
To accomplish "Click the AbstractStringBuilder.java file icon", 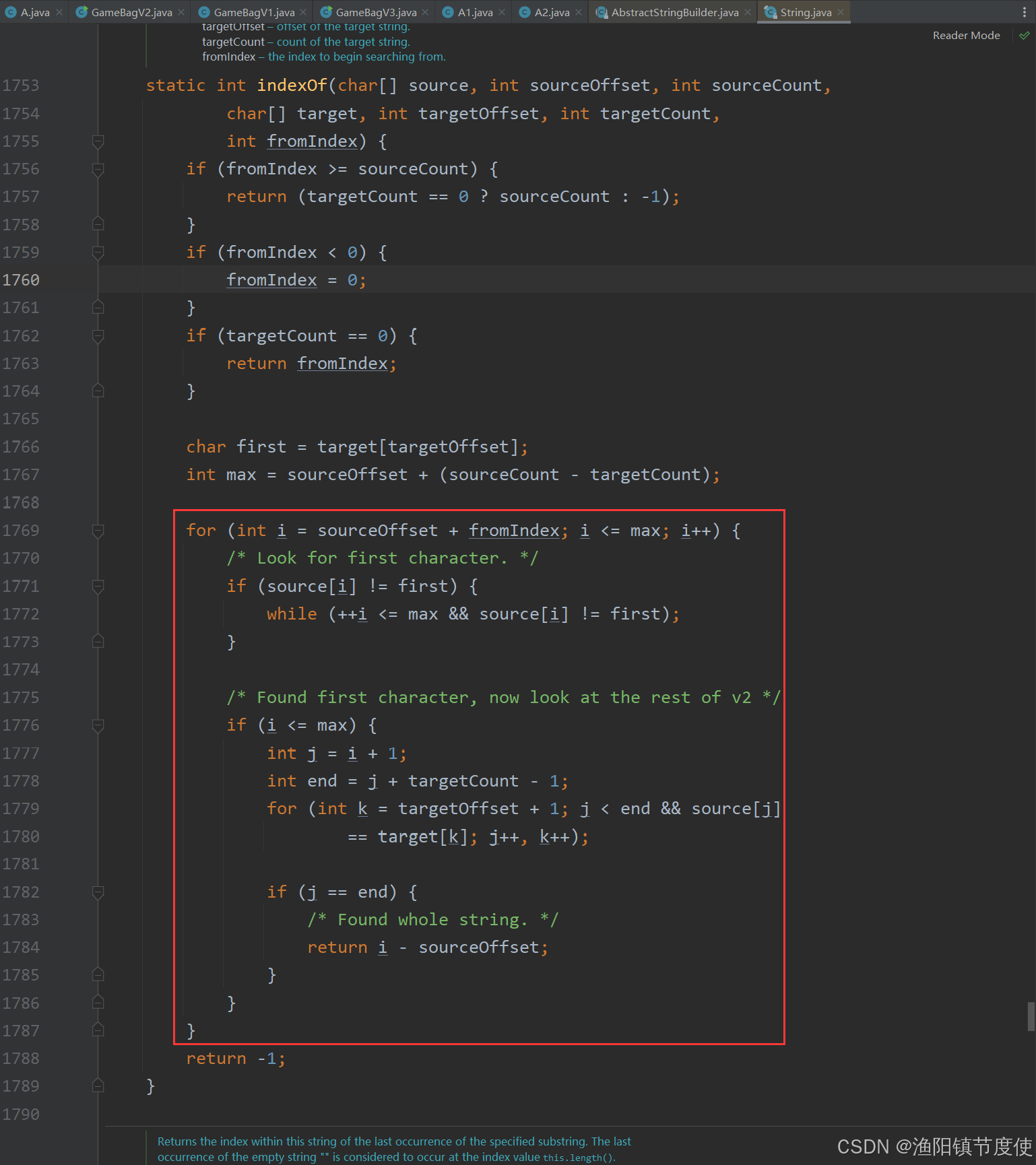I will (602, 12).
